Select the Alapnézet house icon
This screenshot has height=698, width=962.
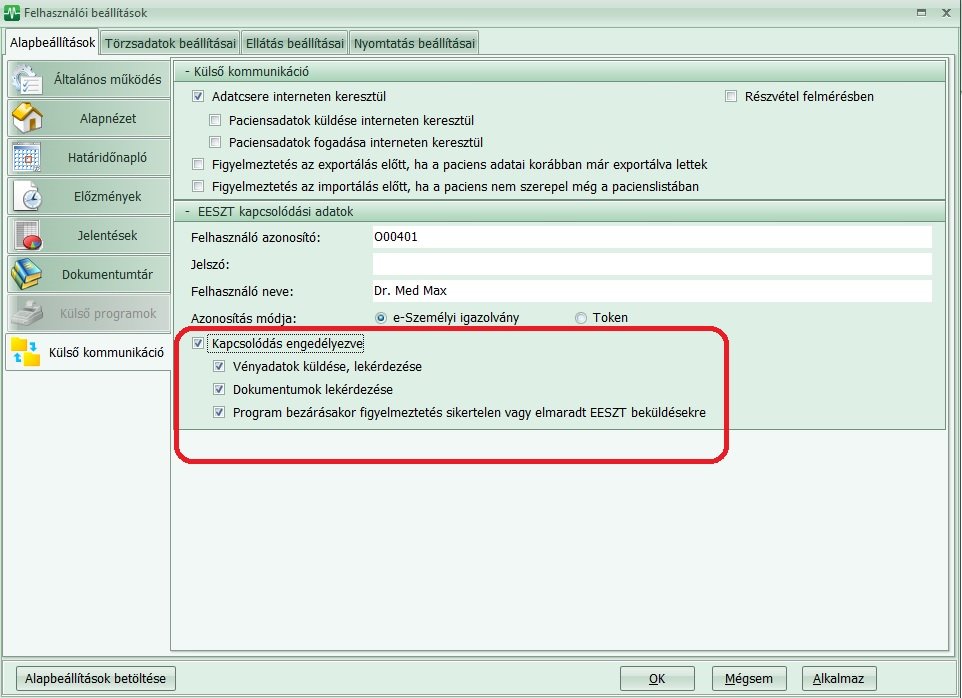coord(27,118)
